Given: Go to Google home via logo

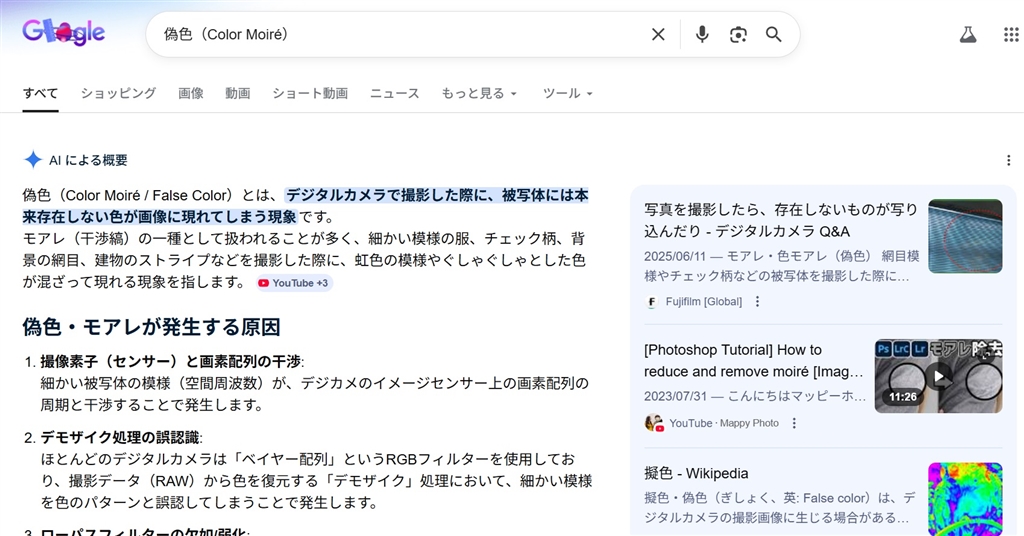Looking at the screenshot, I should click(64, 33).
